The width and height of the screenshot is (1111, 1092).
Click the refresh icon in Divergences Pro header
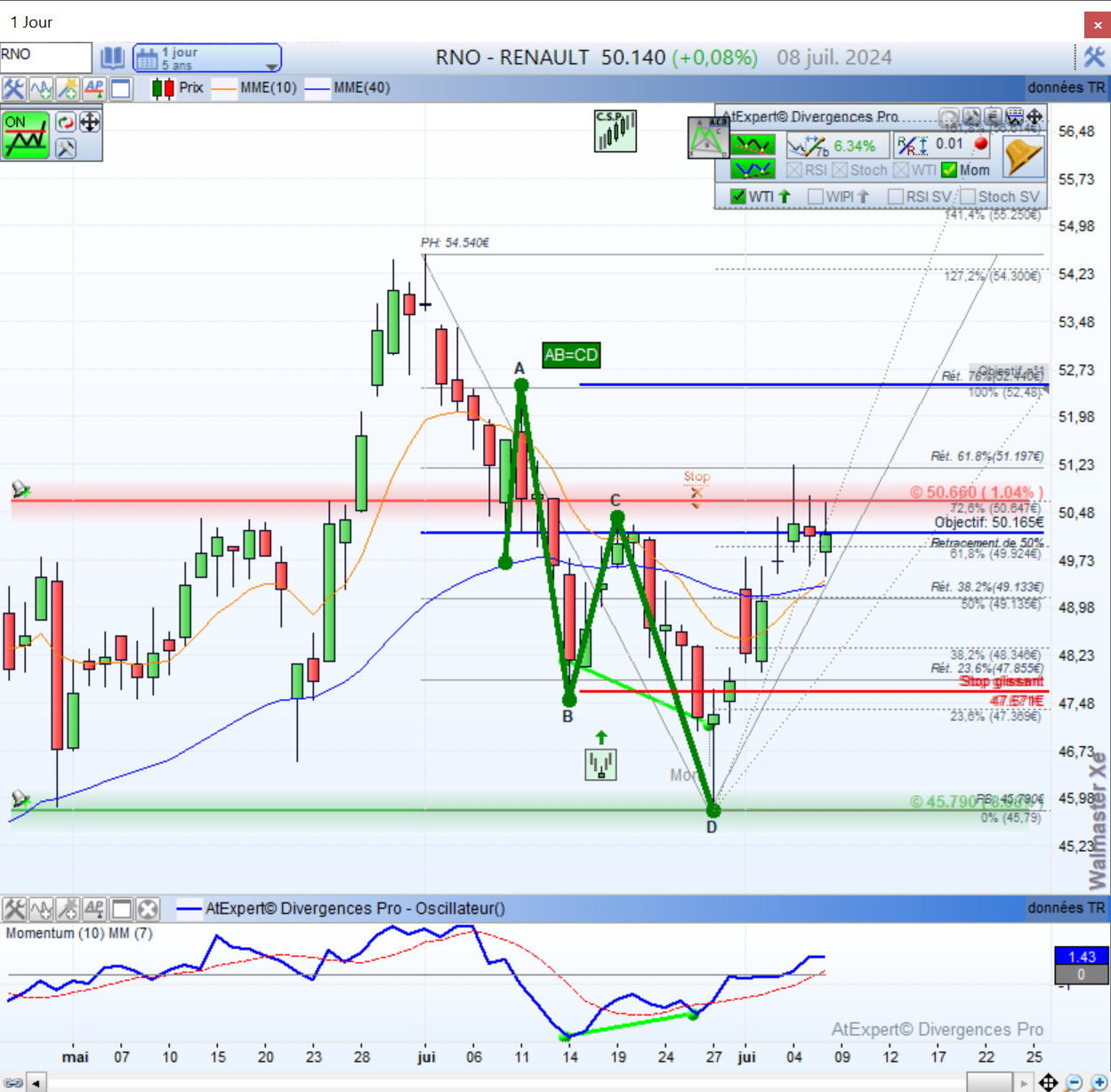point(949,116)
